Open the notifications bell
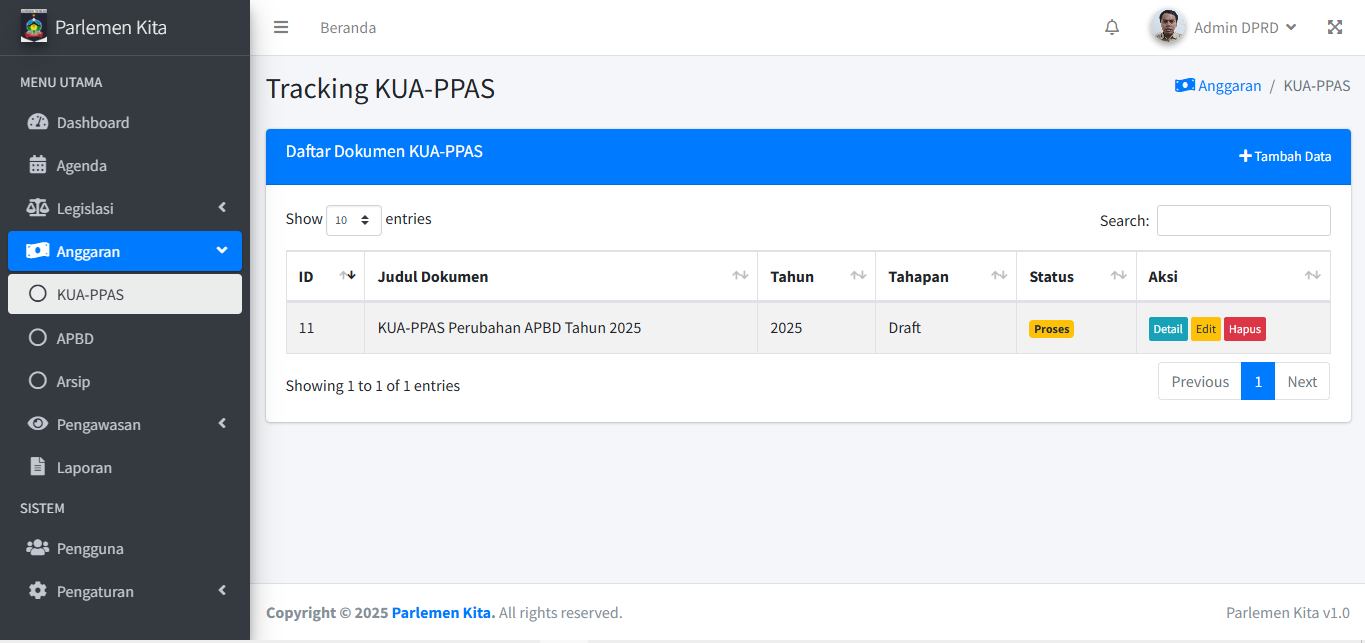 tap(1112, 27)
